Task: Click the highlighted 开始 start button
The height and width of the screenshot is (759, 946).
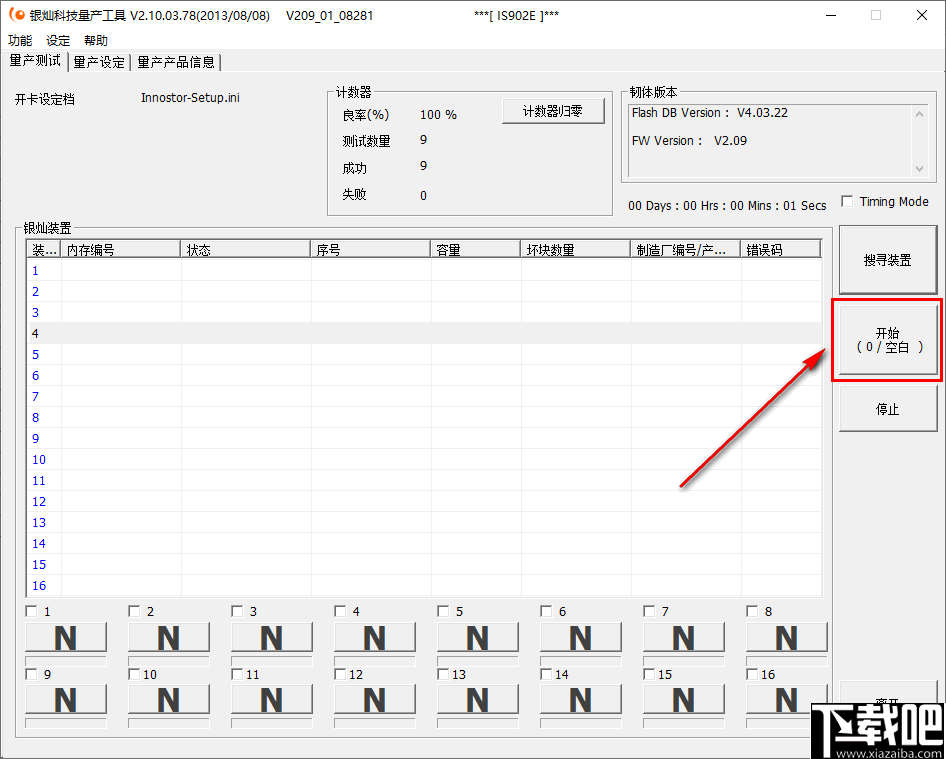Action: click(x=887, y=338)
